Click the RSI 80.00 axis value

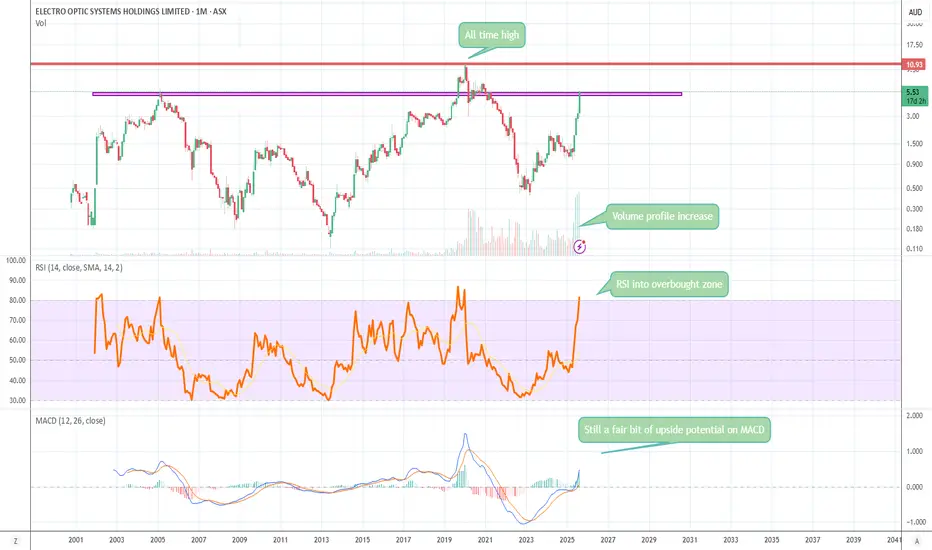17,300
